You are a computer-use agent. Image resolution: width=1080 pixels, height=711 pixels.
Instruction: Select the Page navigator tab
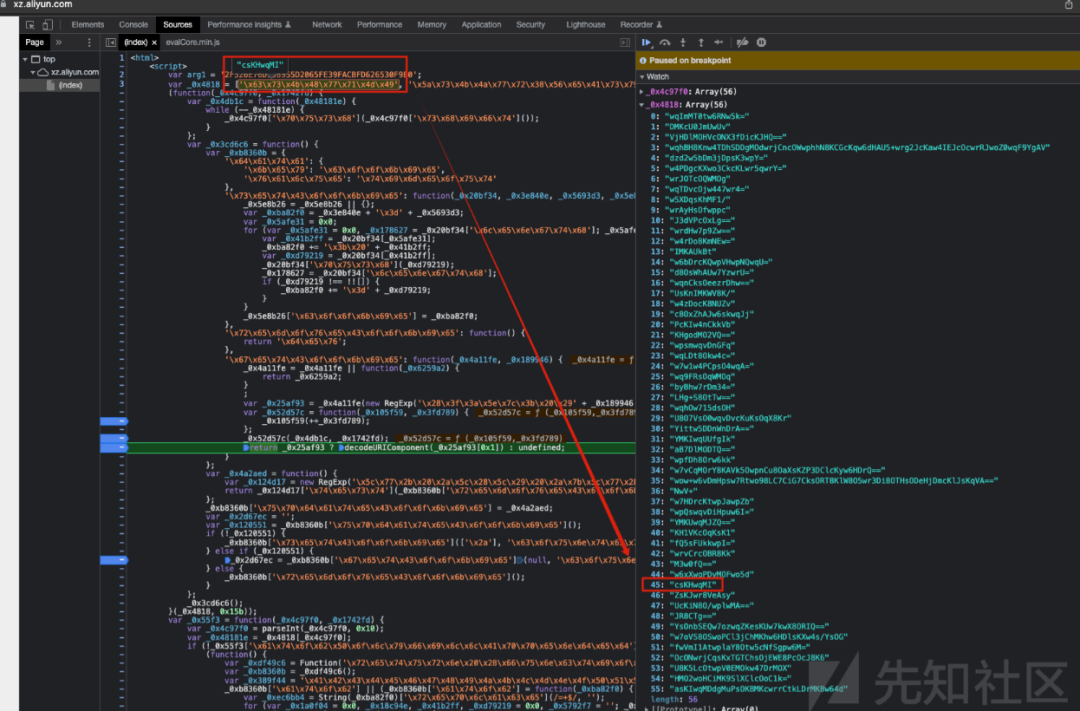[x=34, y=42]
